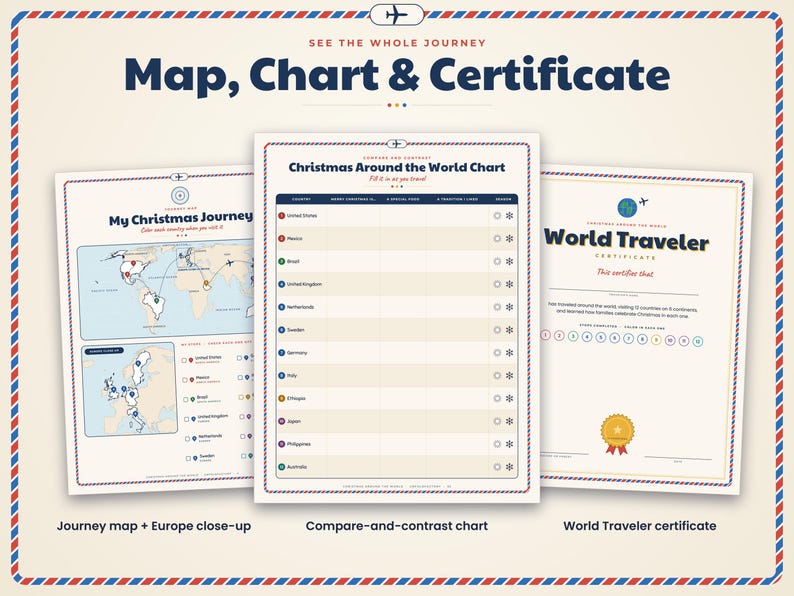Click the sun icon in United States row
This screenshot has width=794, height=596.
tap(497, 216)
